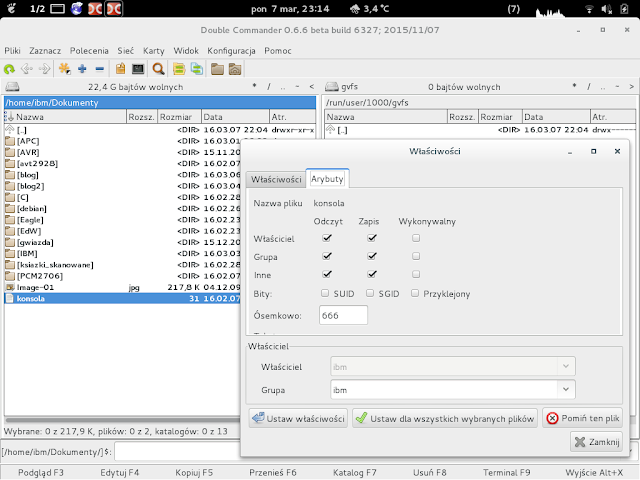Toggle Inne Odczyt checkbox
The height and width of the screenshot is (480, 640).
click(x=327, y=274)
